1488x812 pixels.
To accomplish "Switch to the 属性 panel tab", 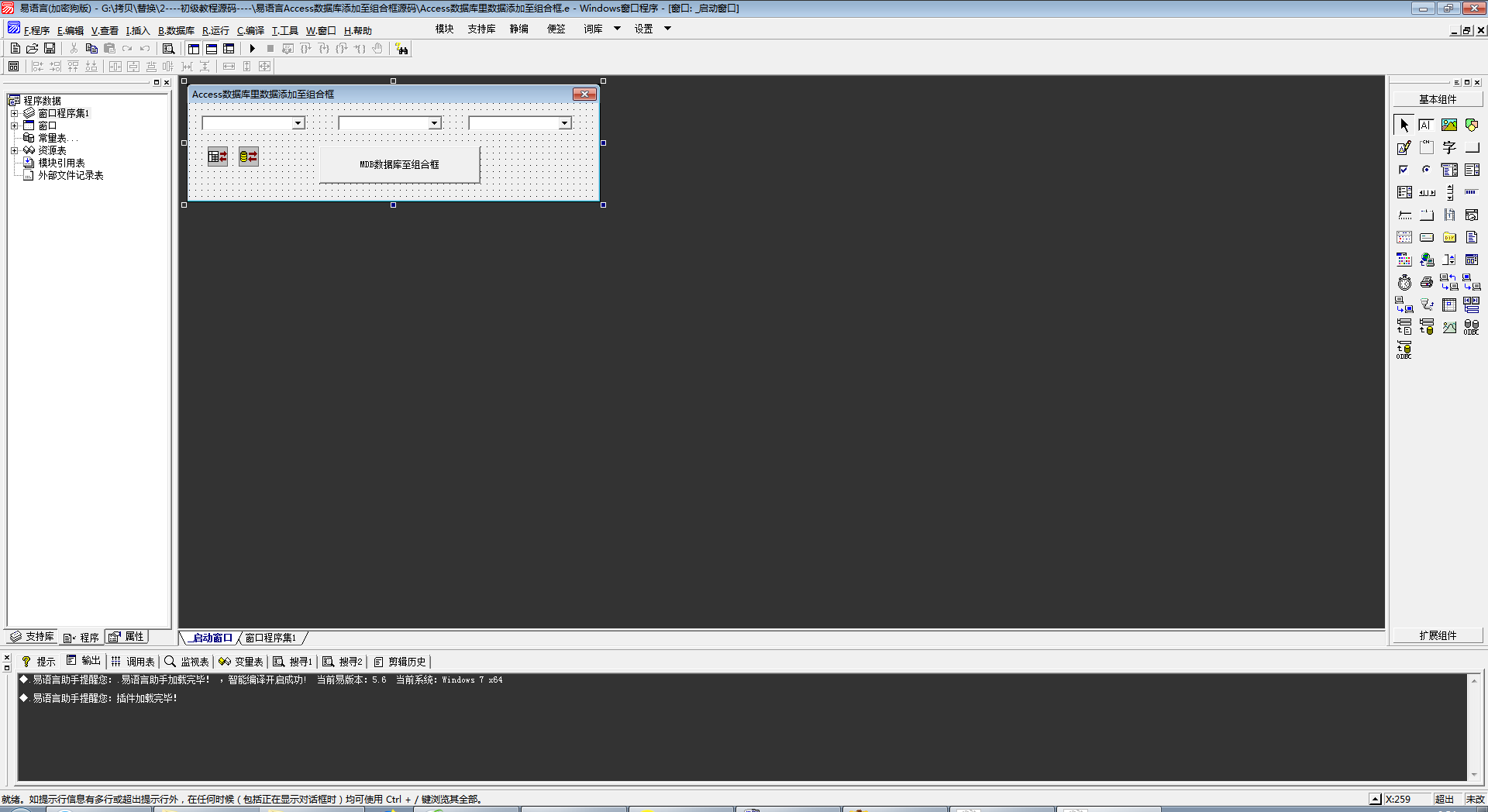I will click(x=127, y=637).
